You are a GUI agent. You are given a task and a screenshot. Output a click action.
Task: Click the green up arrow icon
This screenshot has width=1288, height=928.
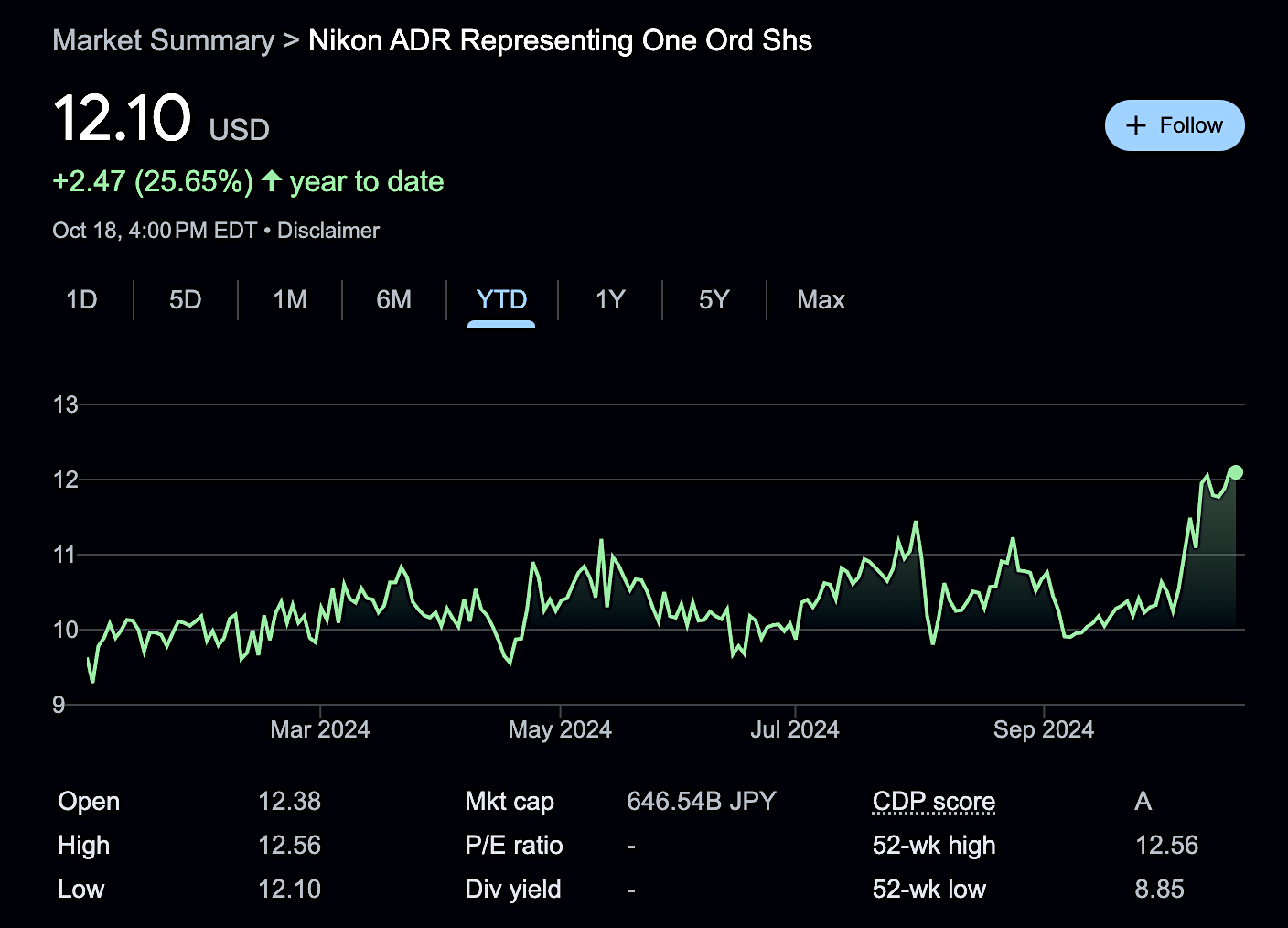(x=271, y=180)
